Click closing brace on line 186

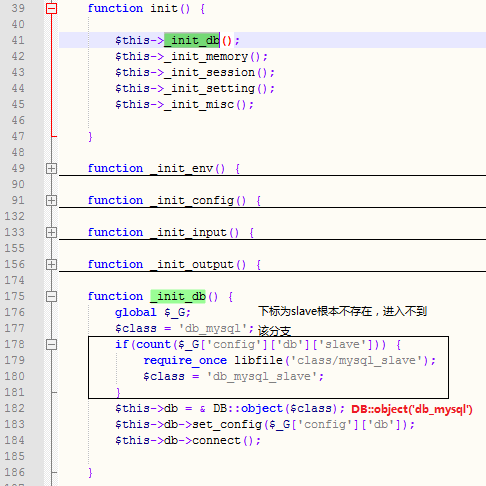pos(90,472)
